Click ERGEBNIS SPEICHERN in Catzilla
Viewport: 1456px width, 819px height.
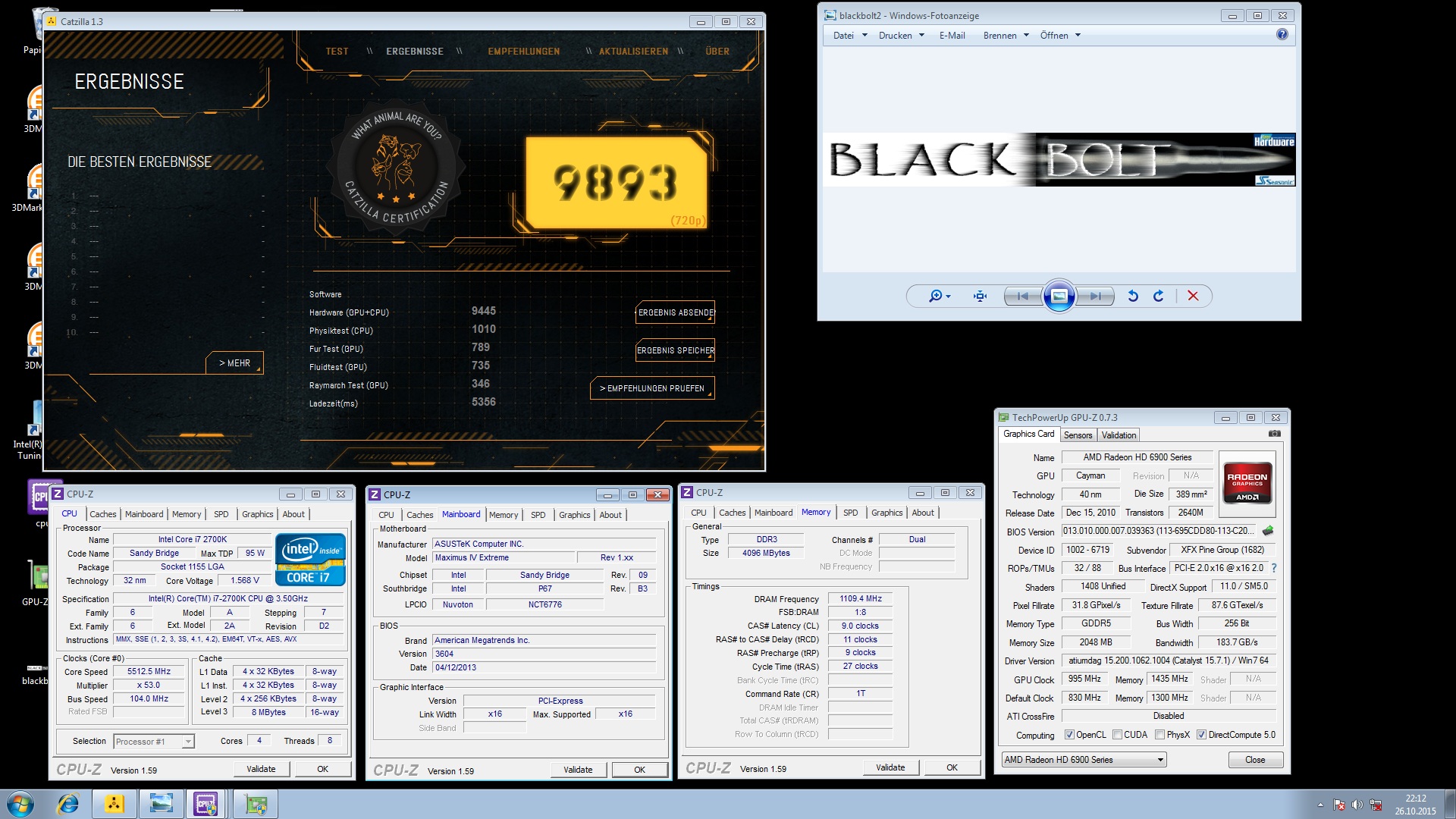click(675, 350)
